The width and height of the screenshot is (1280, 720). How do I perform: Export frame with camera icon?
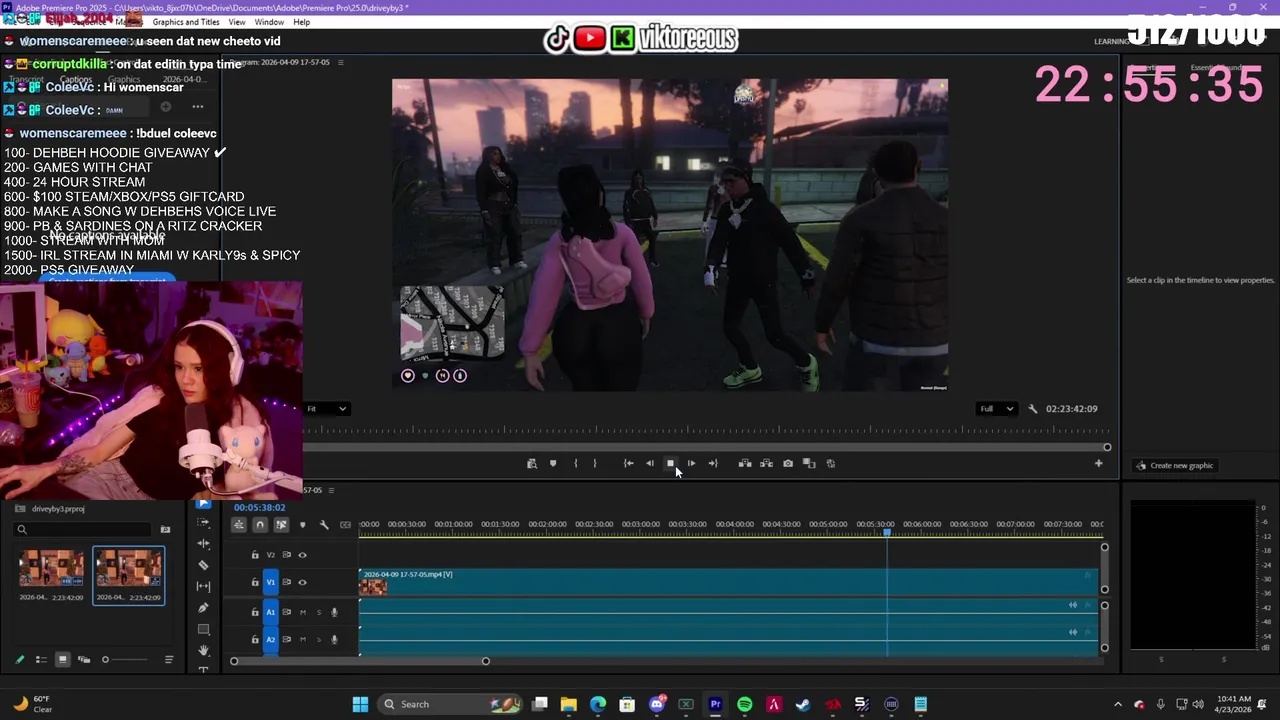coord(788,463)
